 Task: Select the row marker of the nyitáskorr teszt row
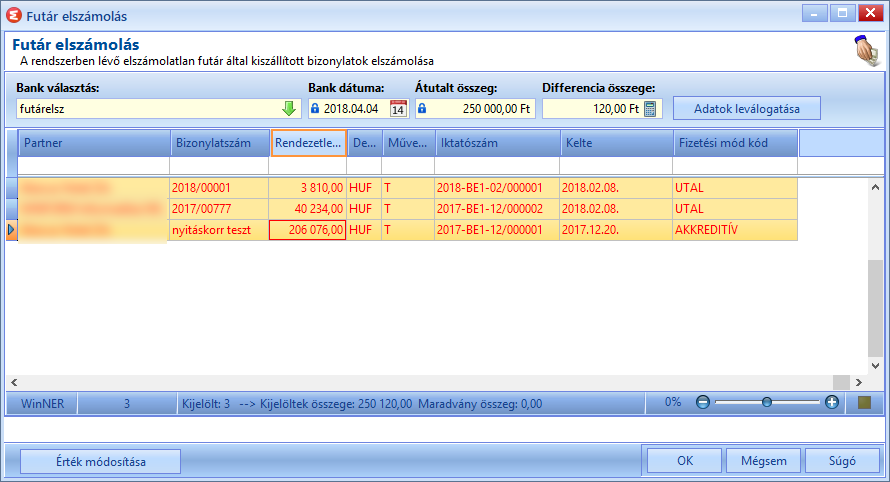(11, 230)
